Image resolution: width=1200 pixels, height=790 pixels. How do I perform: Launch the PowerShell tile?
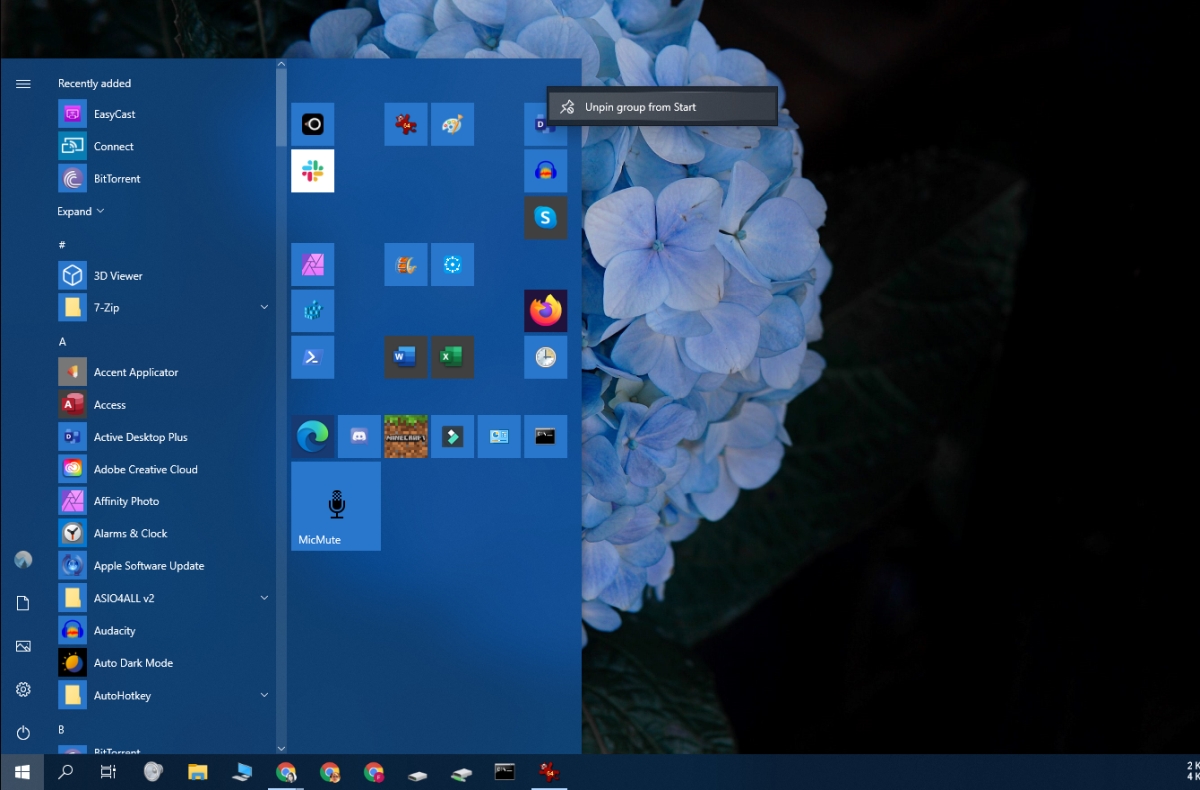click(312, 357)
